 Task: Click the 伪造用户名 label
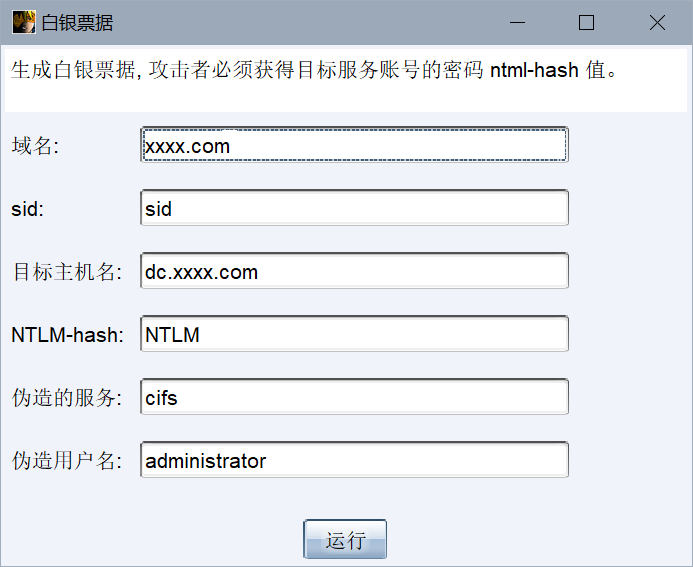[x=66, y=461]
